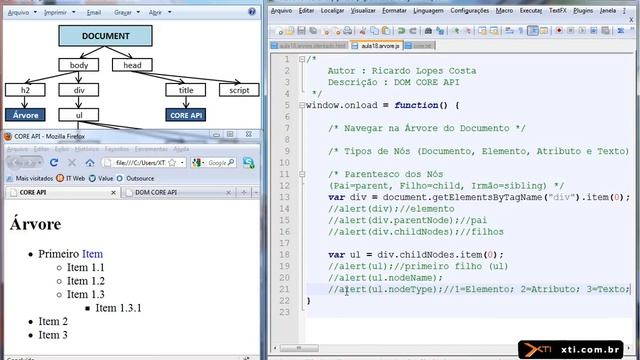Click the Run Macro Multiple Times icon

[x=593, y=31]
